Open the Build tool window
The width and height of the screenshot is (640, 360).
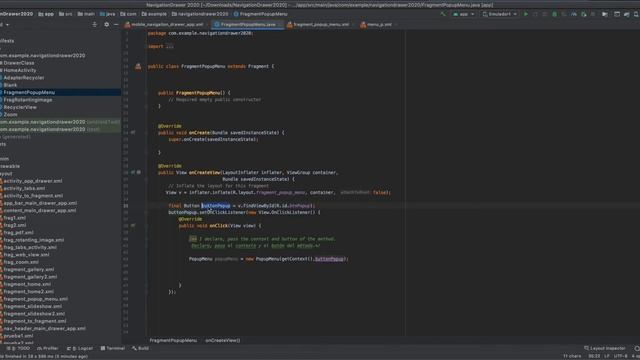(x=140, y=348)
